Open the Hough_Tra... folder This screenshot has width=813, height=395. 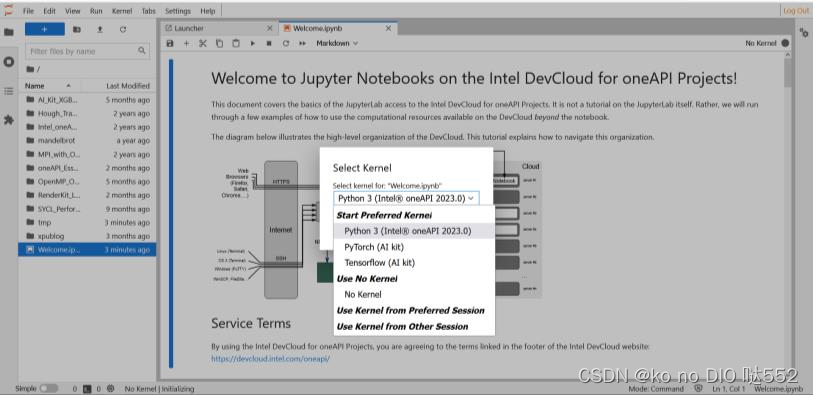pos(87,113)
